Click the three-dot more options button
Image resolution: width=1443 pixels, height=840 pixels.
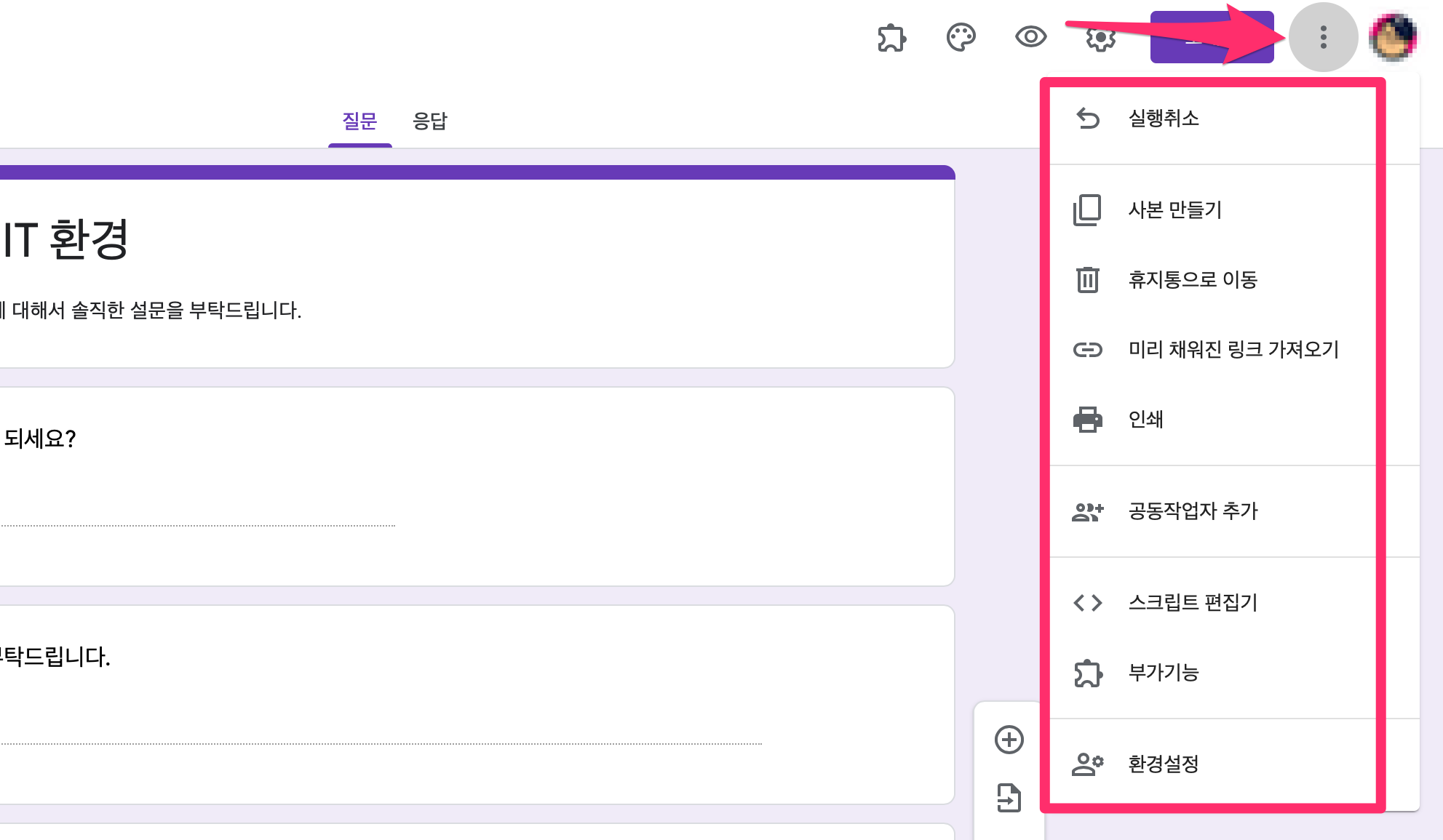(x=1323, y=37)
